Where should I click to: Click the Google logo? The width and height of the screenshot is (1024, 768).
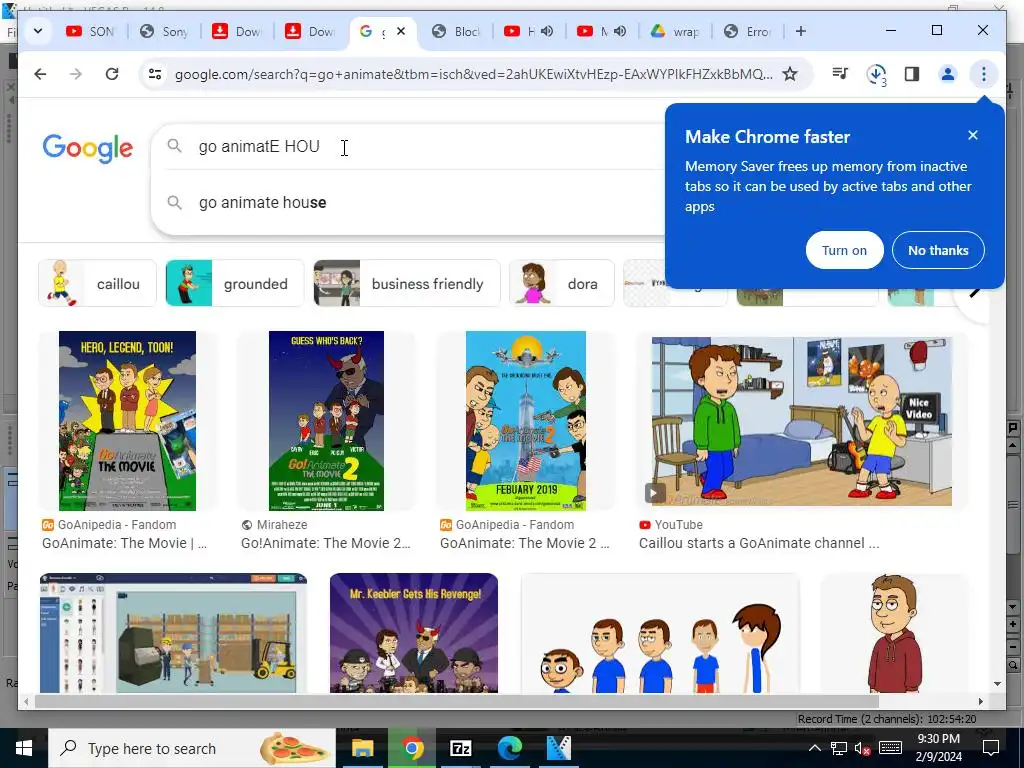(x=88, y=148)
